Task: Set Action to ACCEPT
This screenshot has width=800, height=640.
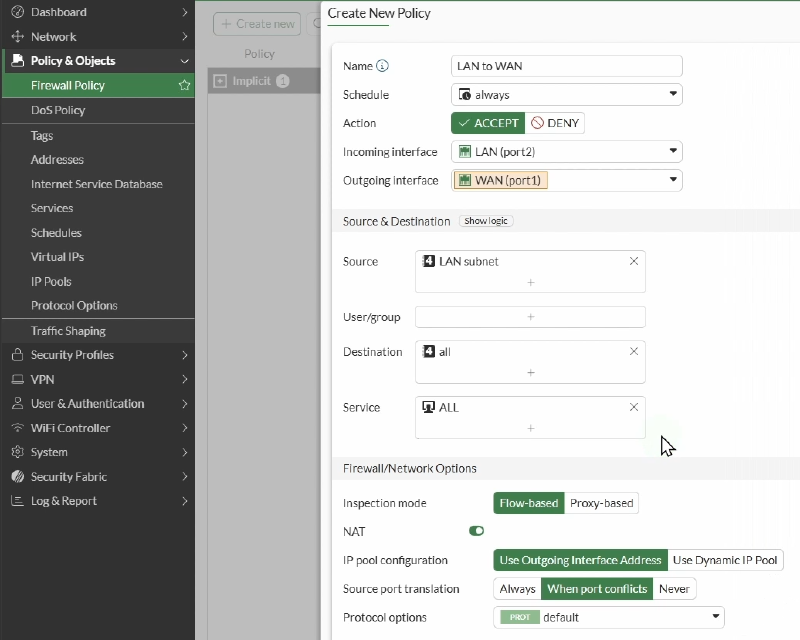Action: pos(488,123)
